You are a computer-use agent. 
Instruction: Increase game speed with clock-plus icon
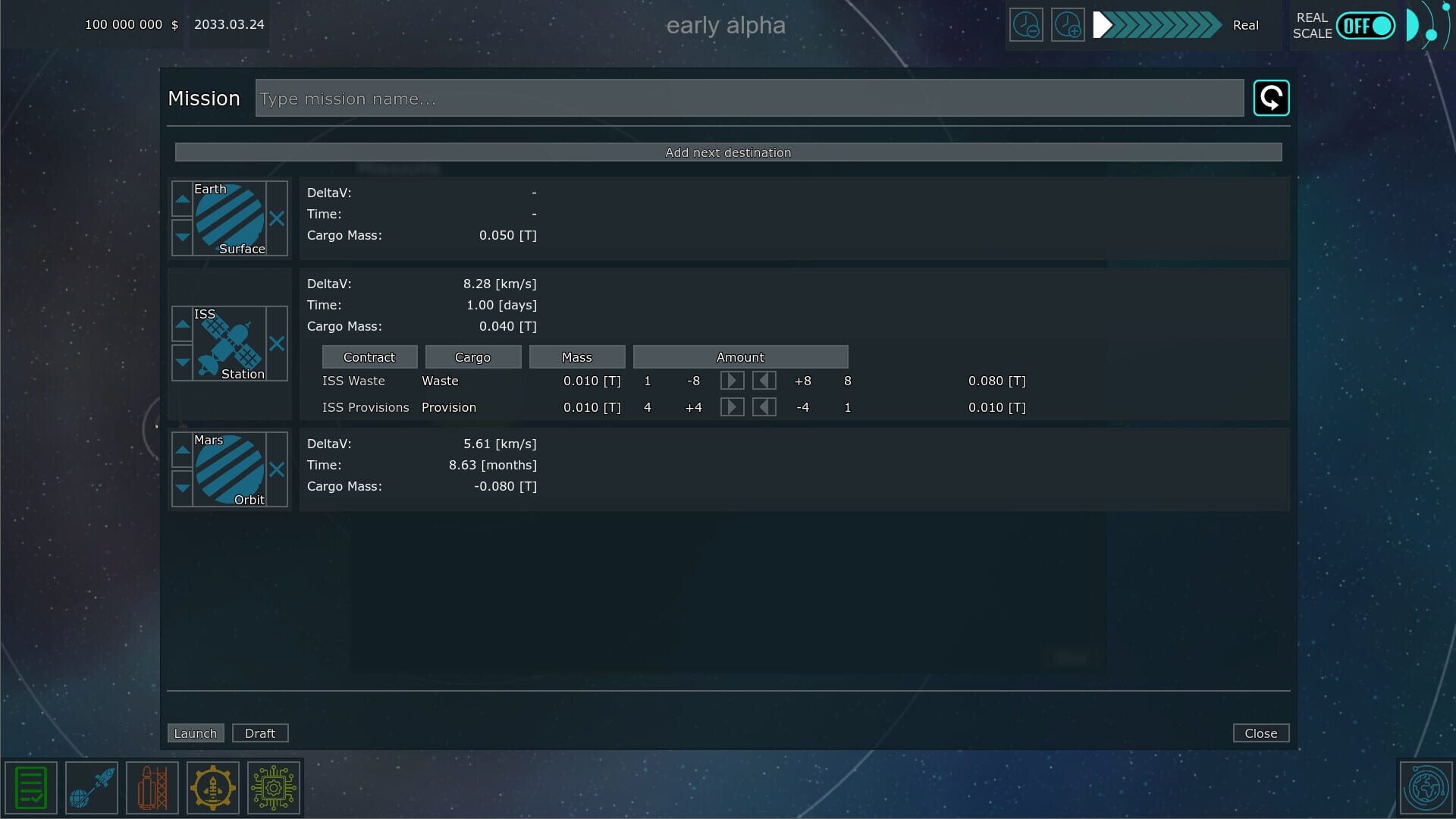(x=1067, y=25)
